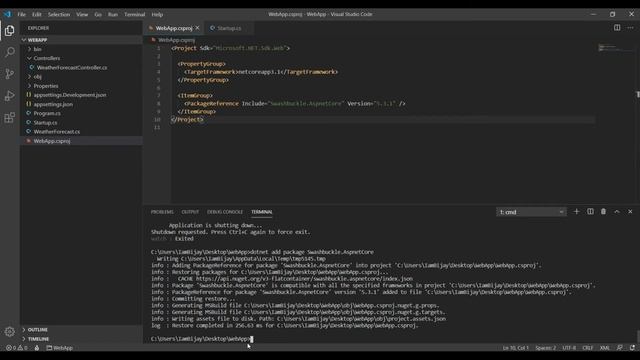Create a new terminal with plus icon
This screenshot has height=360, width=640.
click(x=576, y=211)
